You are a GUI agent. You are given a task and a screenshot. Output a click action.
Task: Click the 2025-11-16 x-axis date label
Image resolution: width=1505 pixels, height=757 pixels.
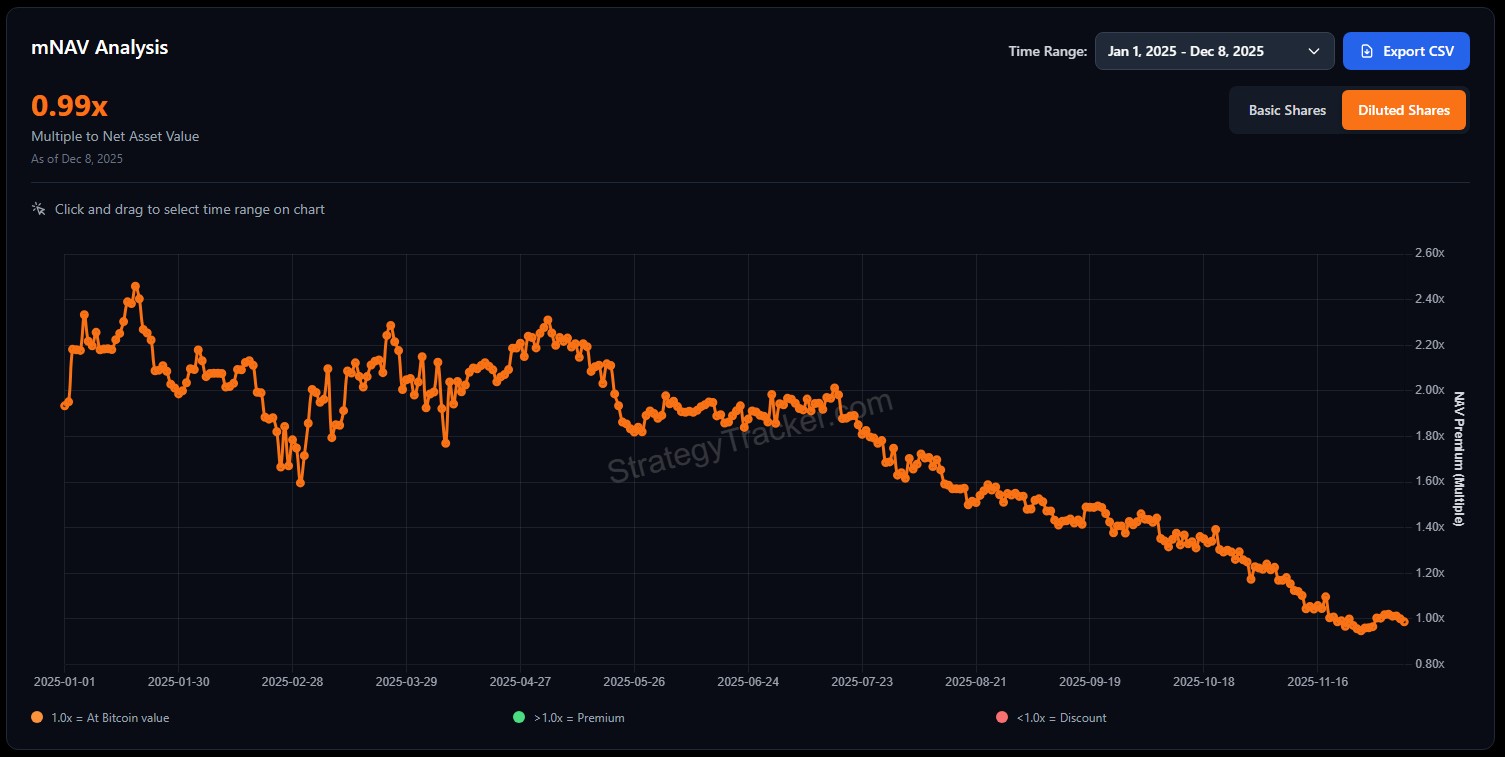pyautogui.click(x=1318, y=682)
